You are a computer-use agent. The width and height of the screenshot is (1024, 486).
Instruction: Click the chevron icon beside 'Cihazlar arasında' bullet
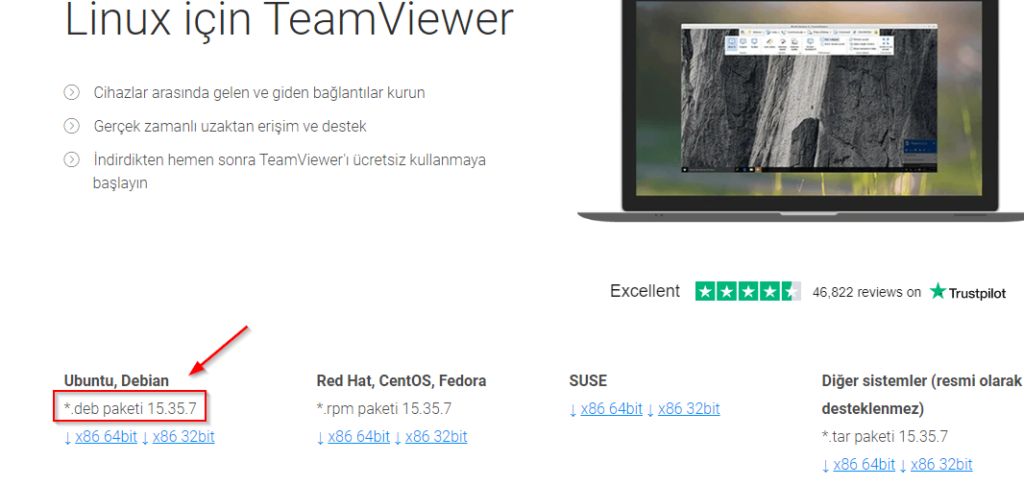(x=71, y=92)
